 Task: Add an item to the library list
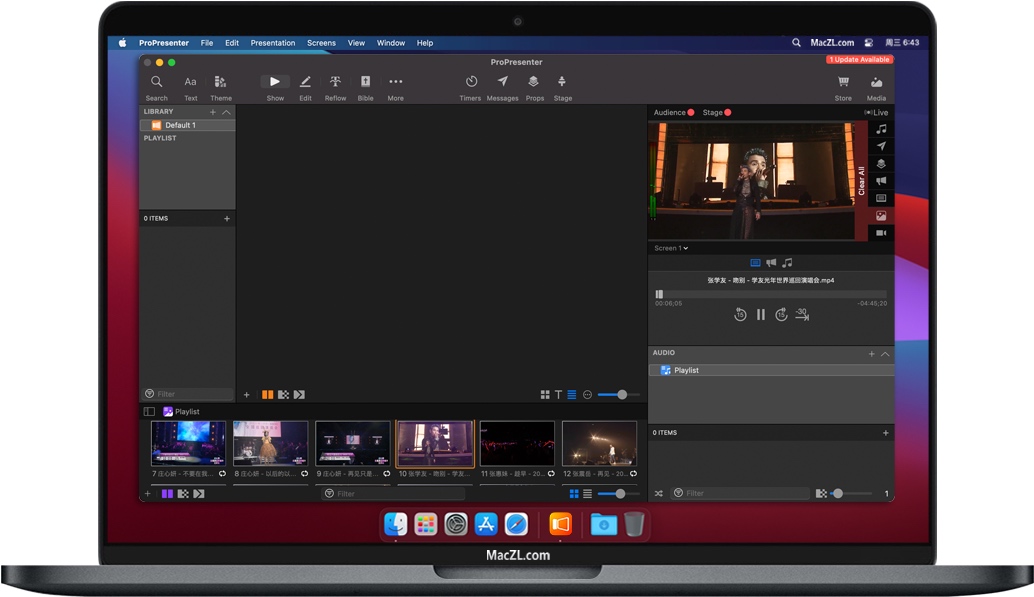click(x=227, y=218)
